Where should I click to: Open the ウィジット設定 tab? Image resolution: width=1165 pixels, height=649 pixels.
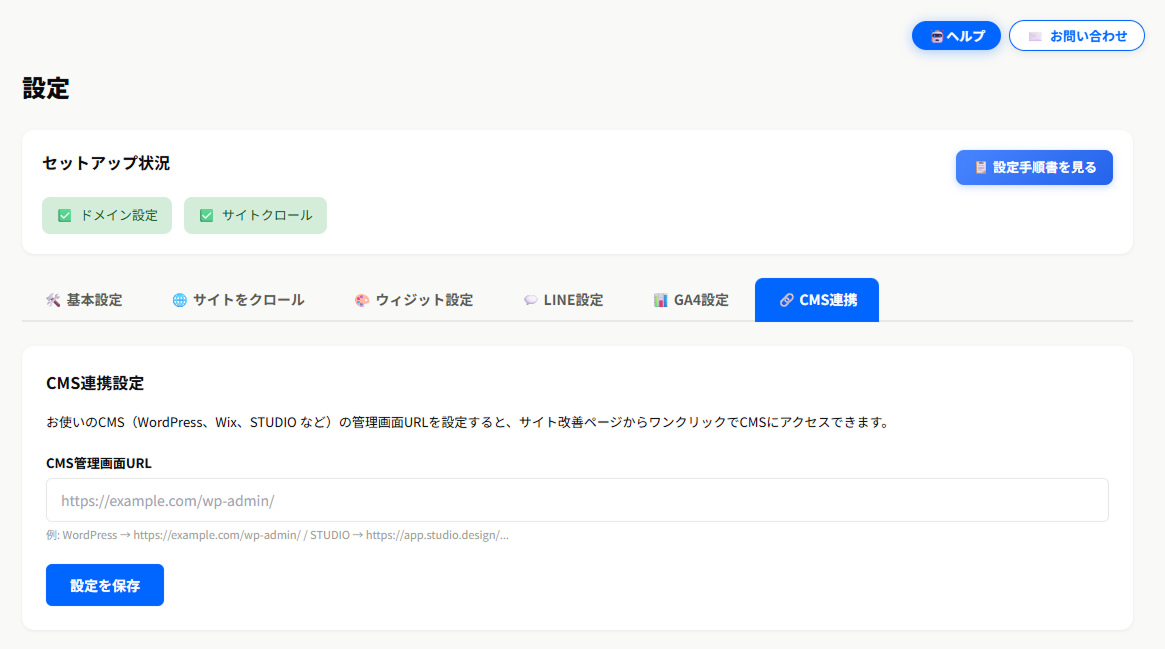point(424,300)
